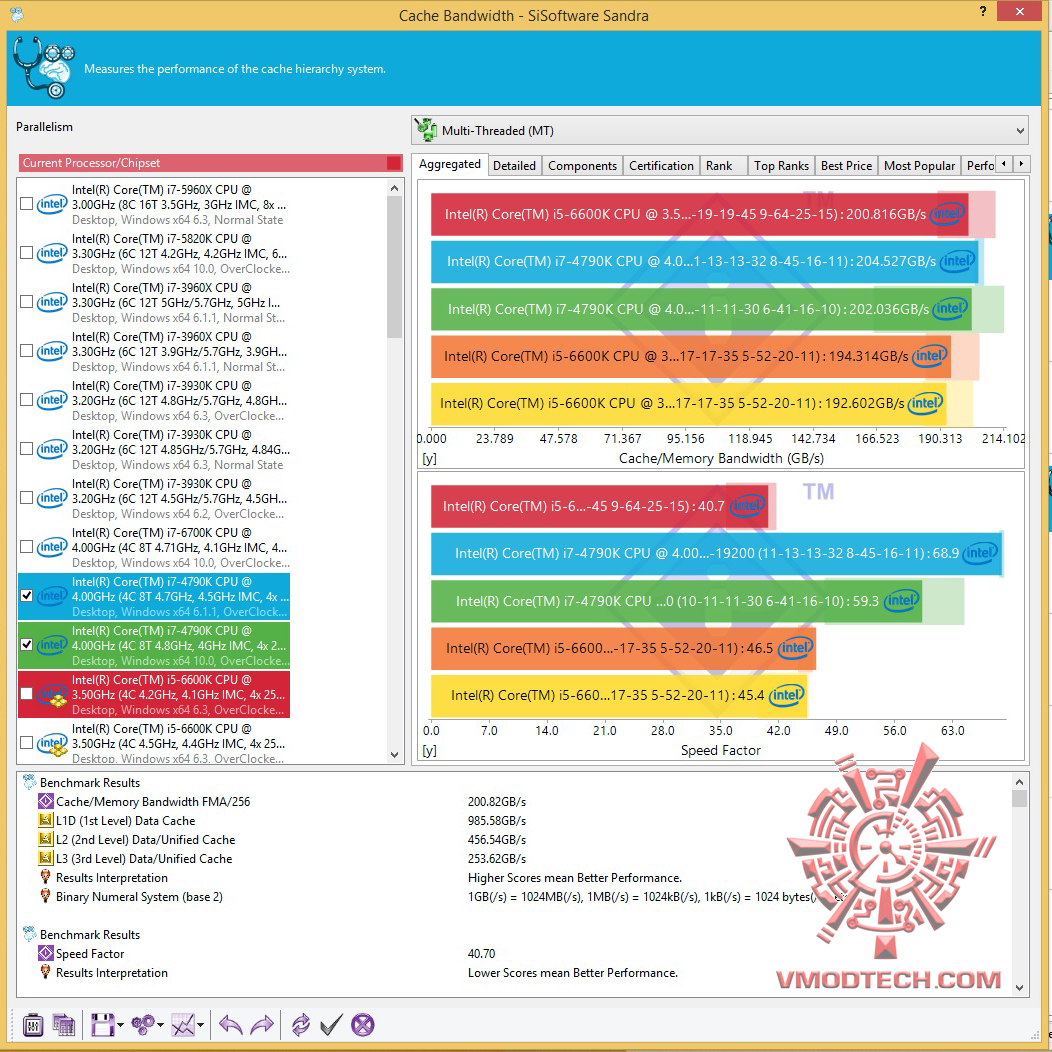This screenshot has height=1052, width=1052.
Task: Click the stethoscope brain header icon
Action: (x=44, y=68)
